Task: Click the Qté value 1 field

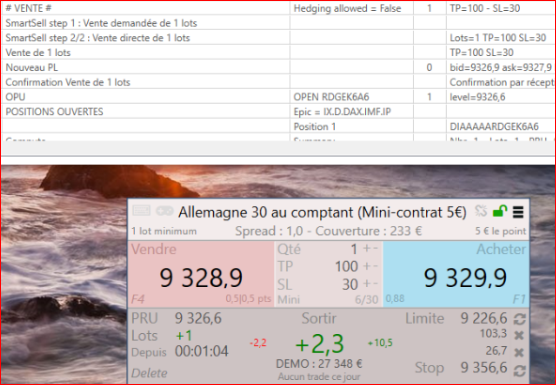Action: [354, 249]
